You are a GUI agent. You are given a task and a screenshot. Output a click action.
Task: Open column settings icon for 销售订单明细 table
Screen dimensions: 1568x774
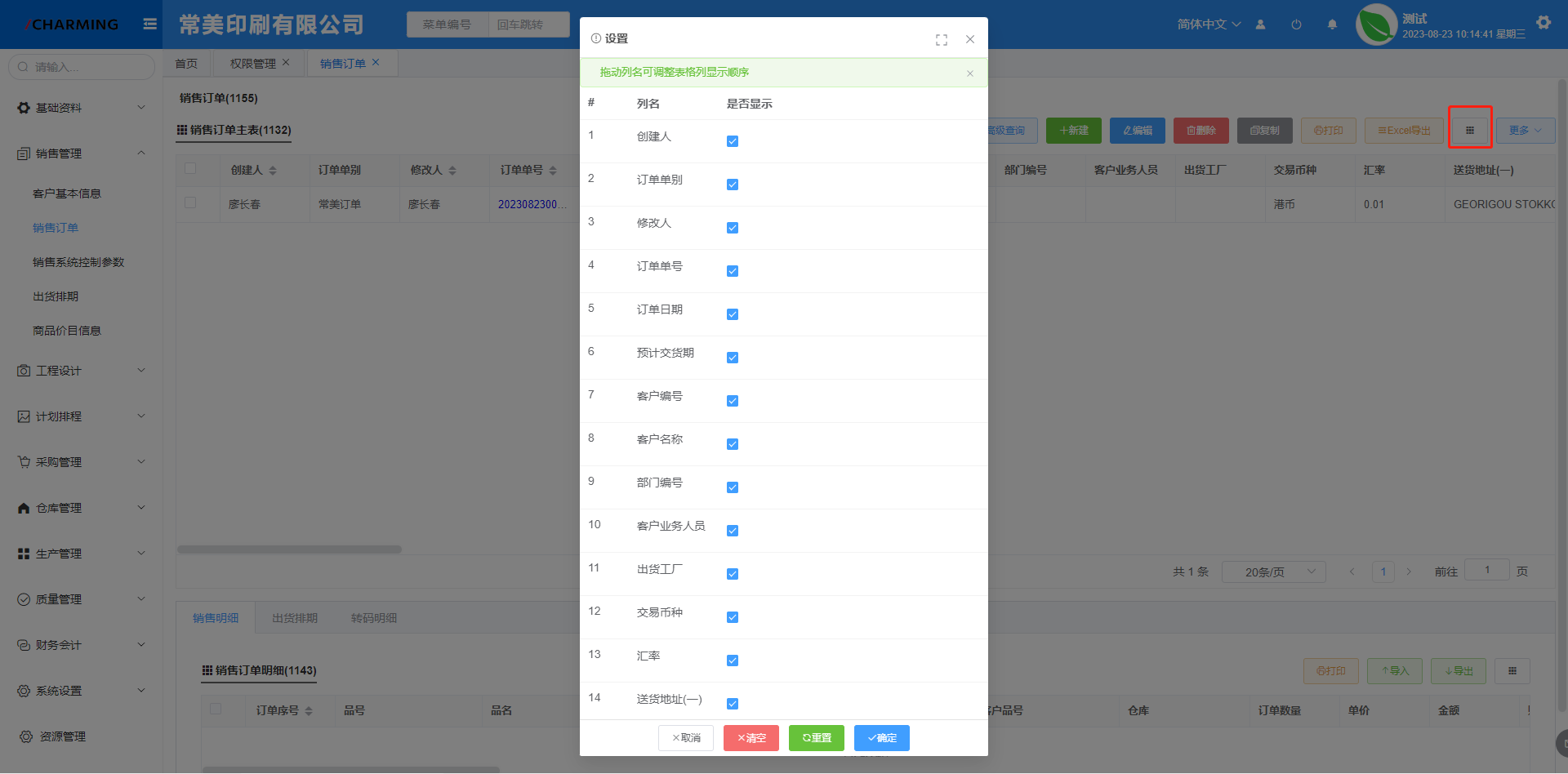1512,671
